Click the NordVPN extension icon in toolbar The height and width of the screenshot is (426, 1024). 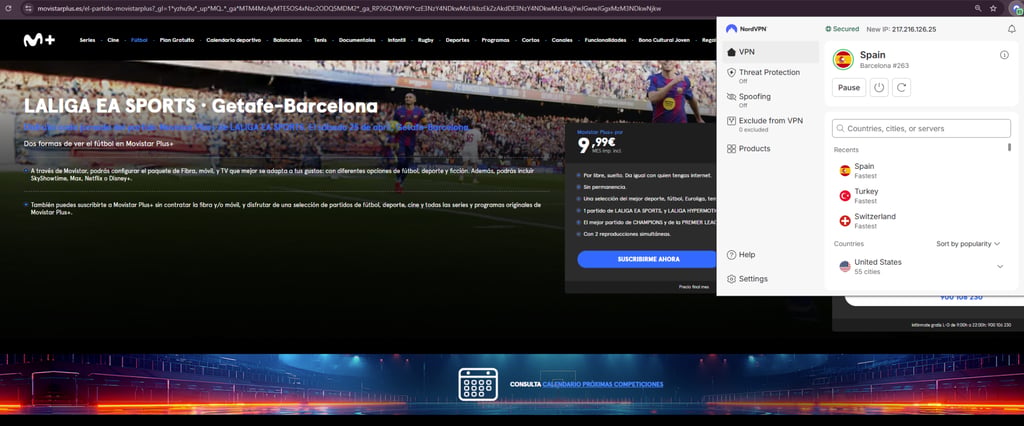tap(1019, 8)
